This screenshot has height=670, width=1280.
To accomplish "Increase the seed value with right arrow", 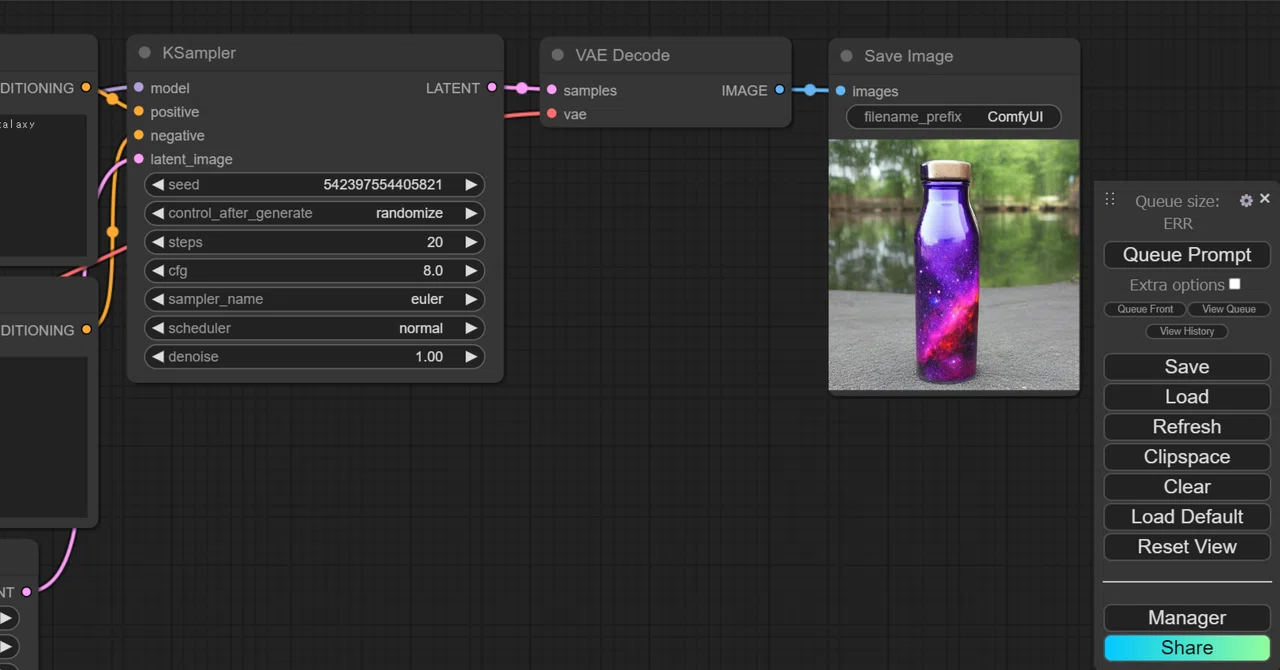I will (471, 185).
